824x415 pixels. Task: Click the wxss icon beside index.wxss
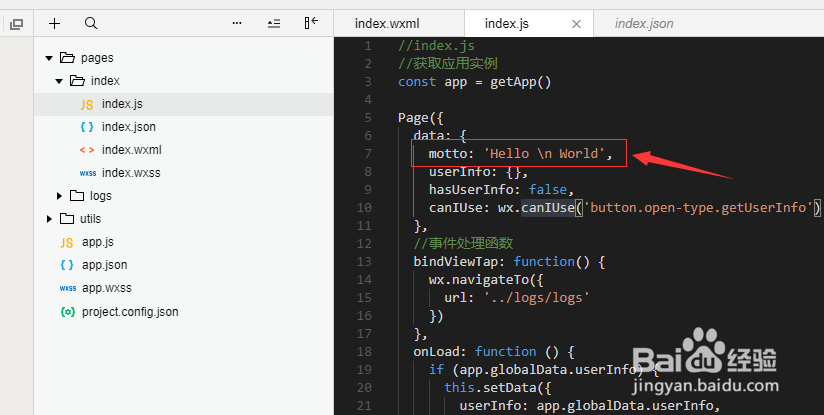(88, 173)
